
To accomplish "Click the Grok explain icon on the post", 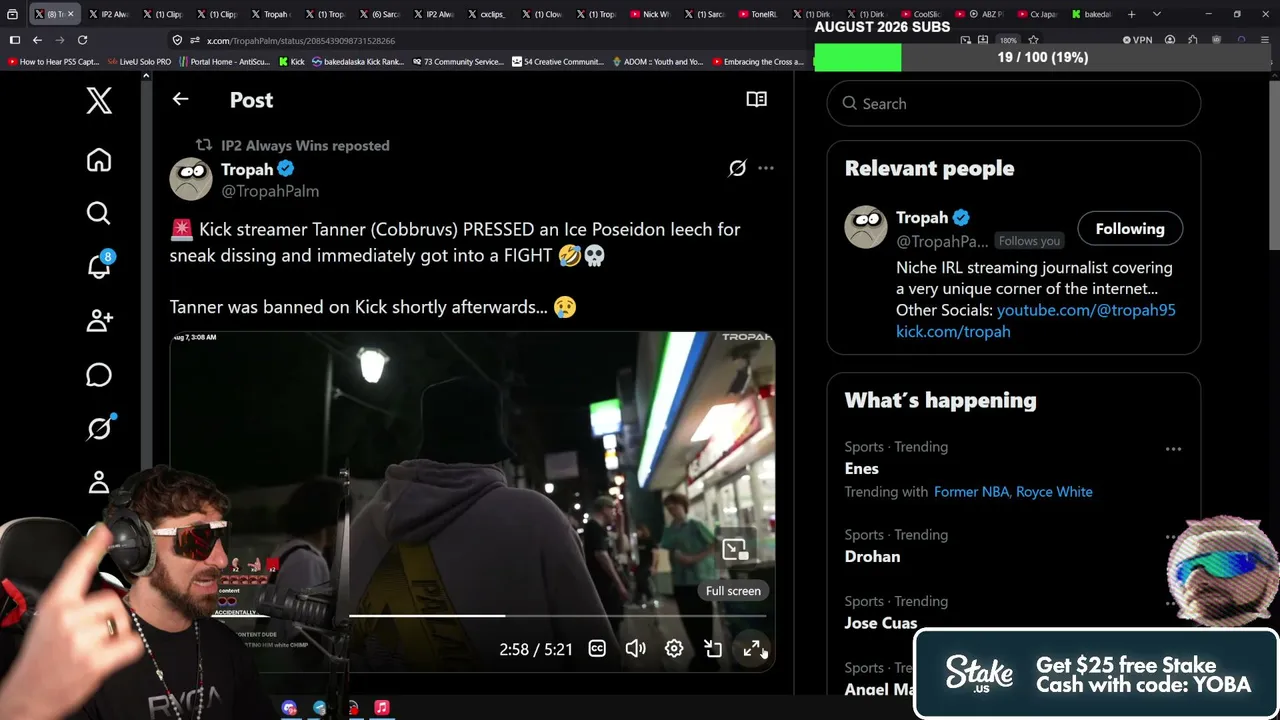I will pos(737,168).
